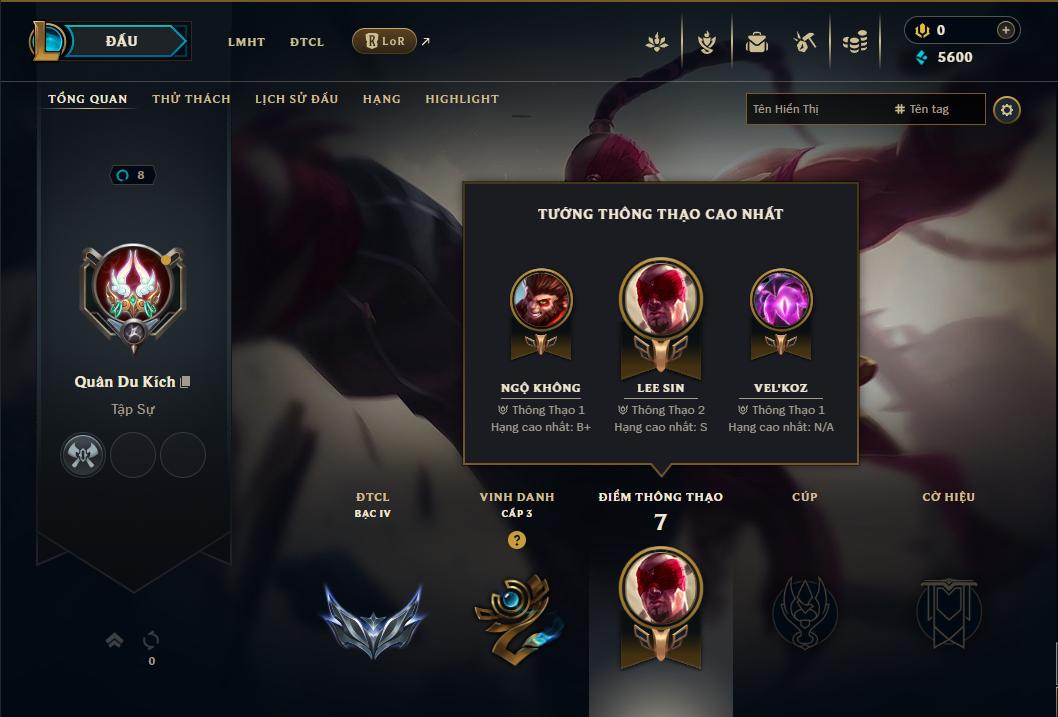Open the Loot bag icon

(756, 43)
